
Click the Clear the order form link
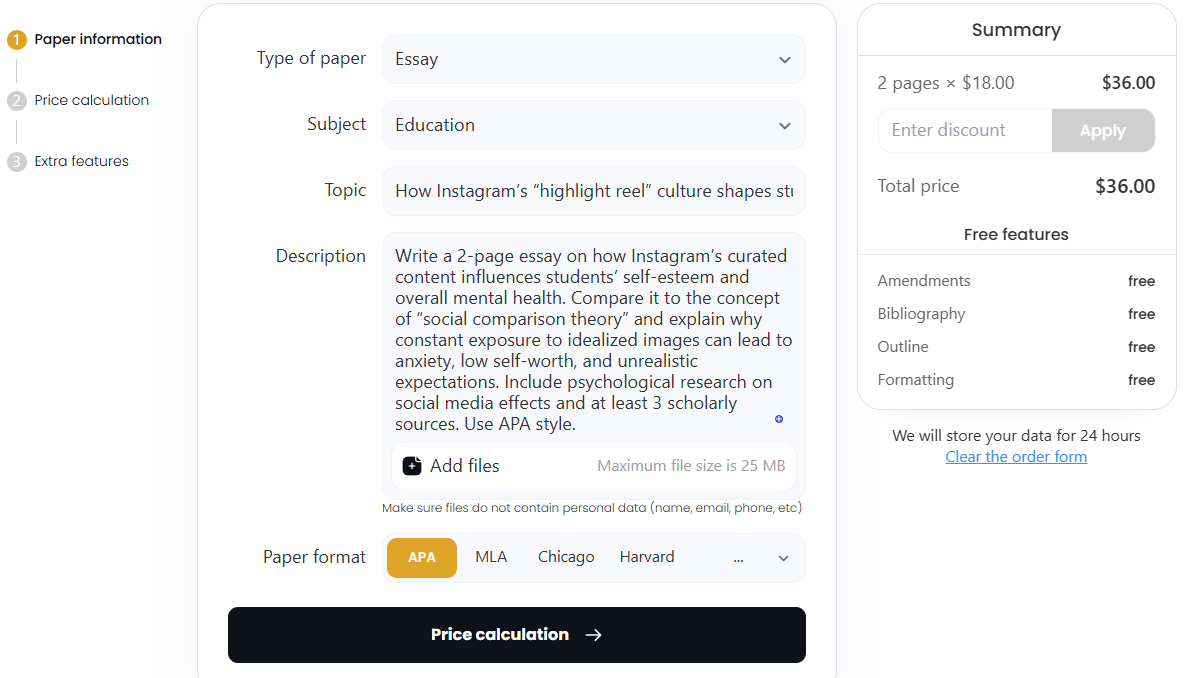1016,456
